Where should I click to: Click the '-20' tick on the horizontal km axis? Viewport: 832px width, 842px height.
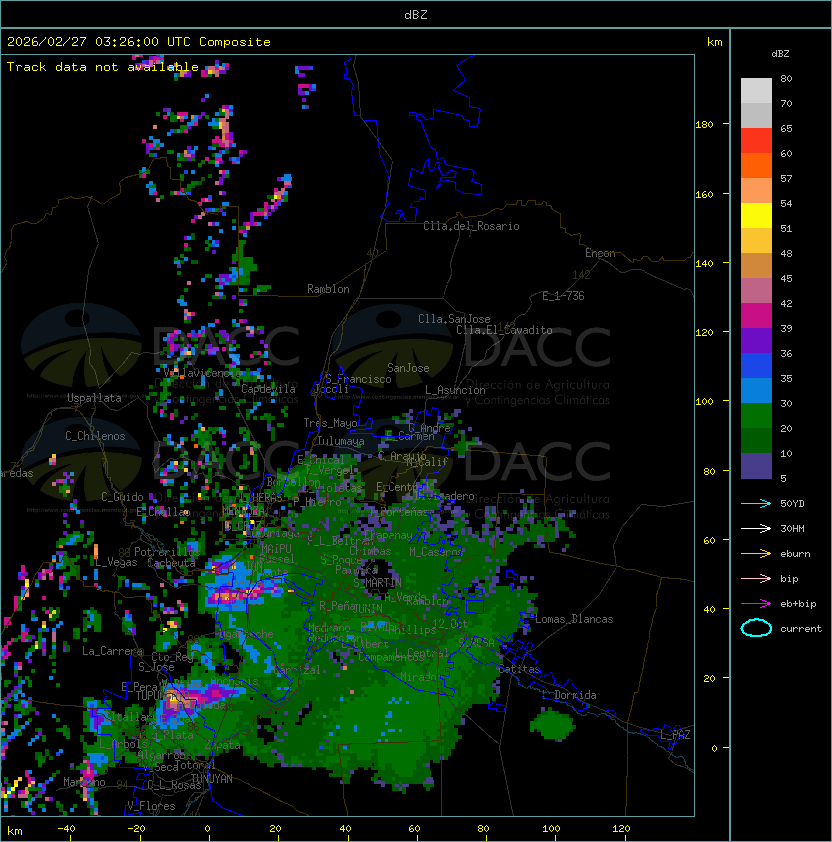pos(136,829)
